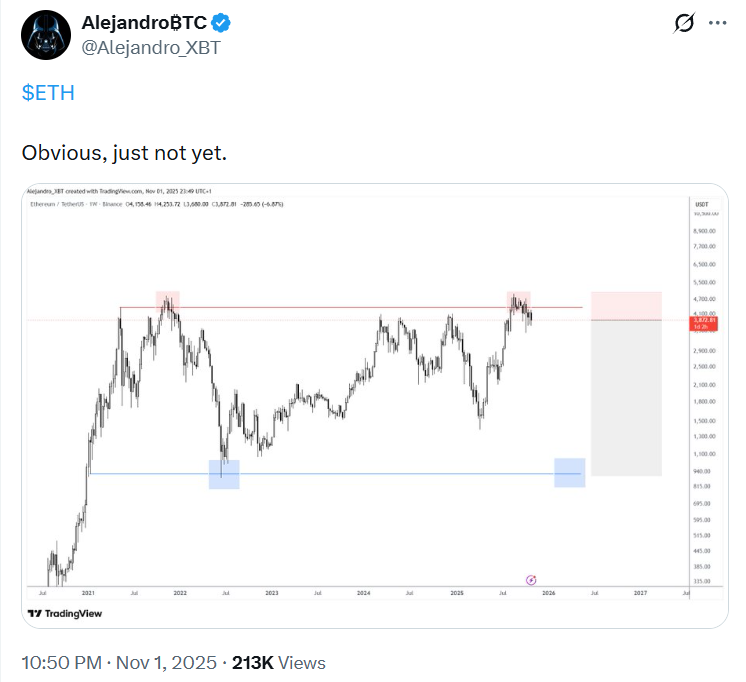Open the $ETH cashtag link
The image size is (746, 682).
click(x=48, y=93)
